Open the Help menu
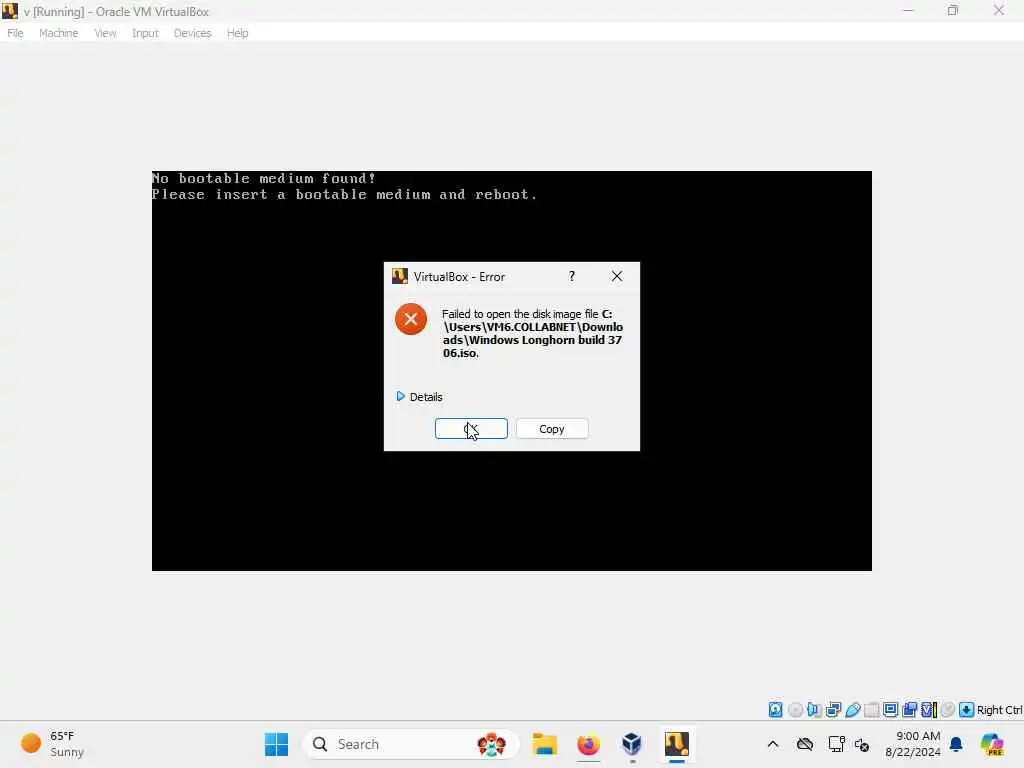Screen dimensions: 1024x768 (x=238, y=33)
